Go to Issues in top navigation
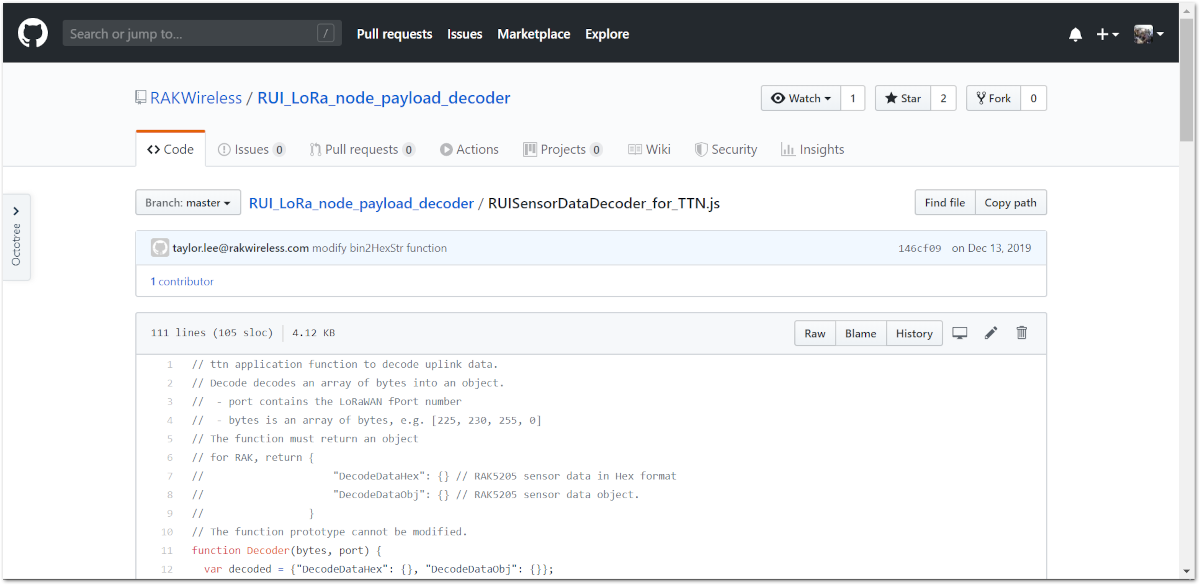1200x585 pixels. tap(465, 34)
